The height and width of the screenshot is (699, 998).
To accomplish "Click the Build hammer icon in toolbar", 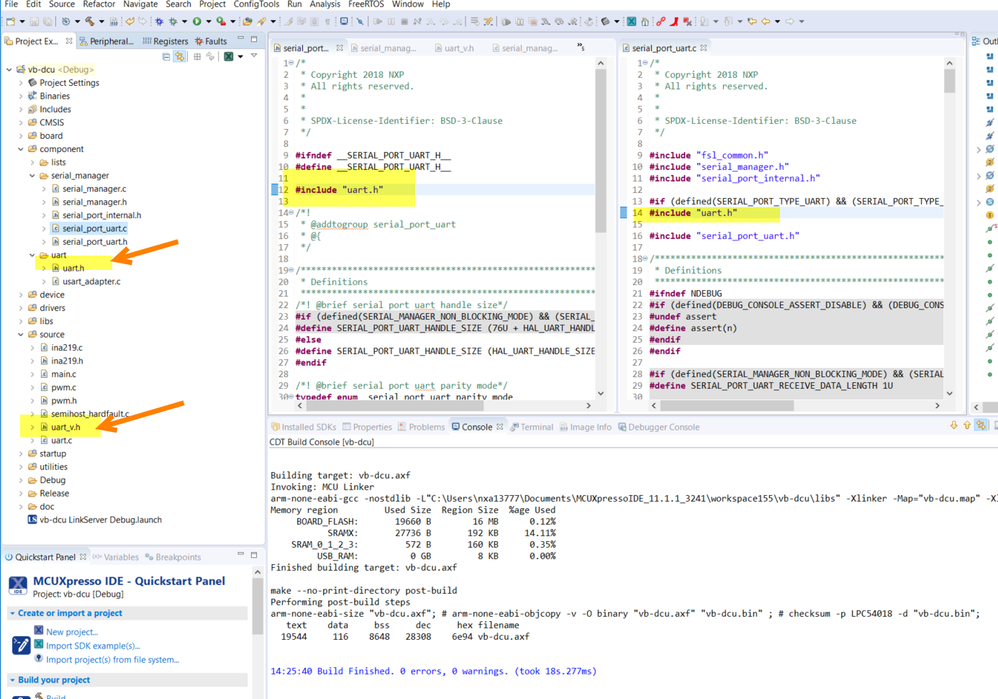I will (90, 21).
